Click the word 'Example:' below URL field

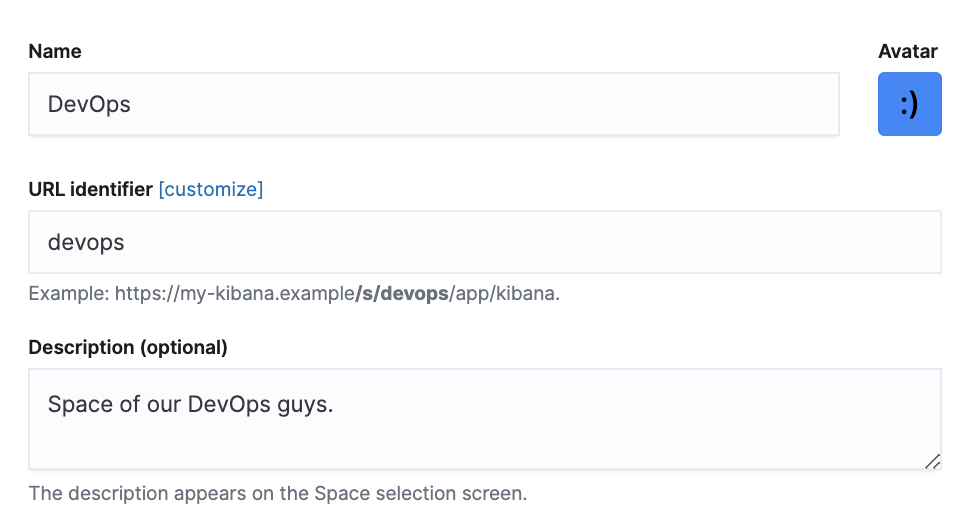pyautogui.click(x=69, y=294)
